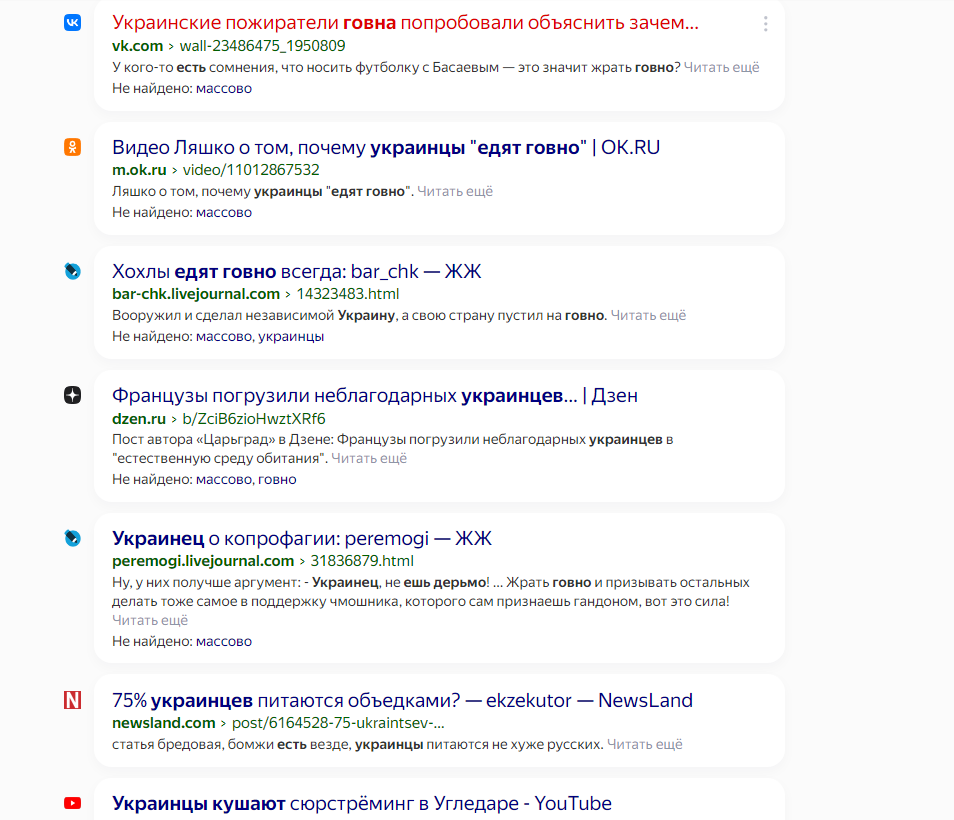The width and height of the screenshot is (954, 820).
Task: Click the orange OK.ru favicon
Action: [72, 147]
